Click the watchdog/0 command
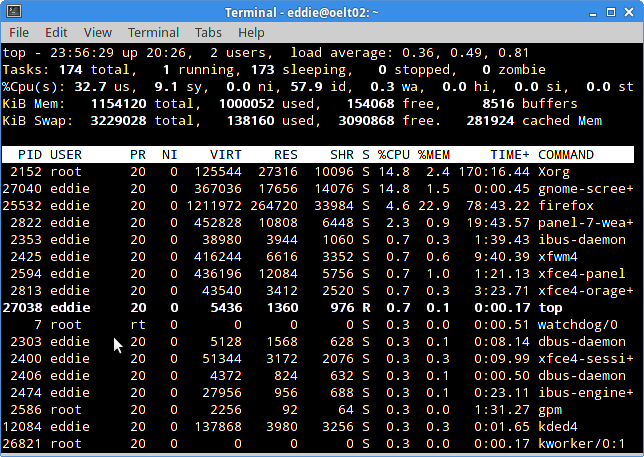Image resolution: width=644 pixels, height=457 pixels. pyautogui.click(x=578, y=325)
